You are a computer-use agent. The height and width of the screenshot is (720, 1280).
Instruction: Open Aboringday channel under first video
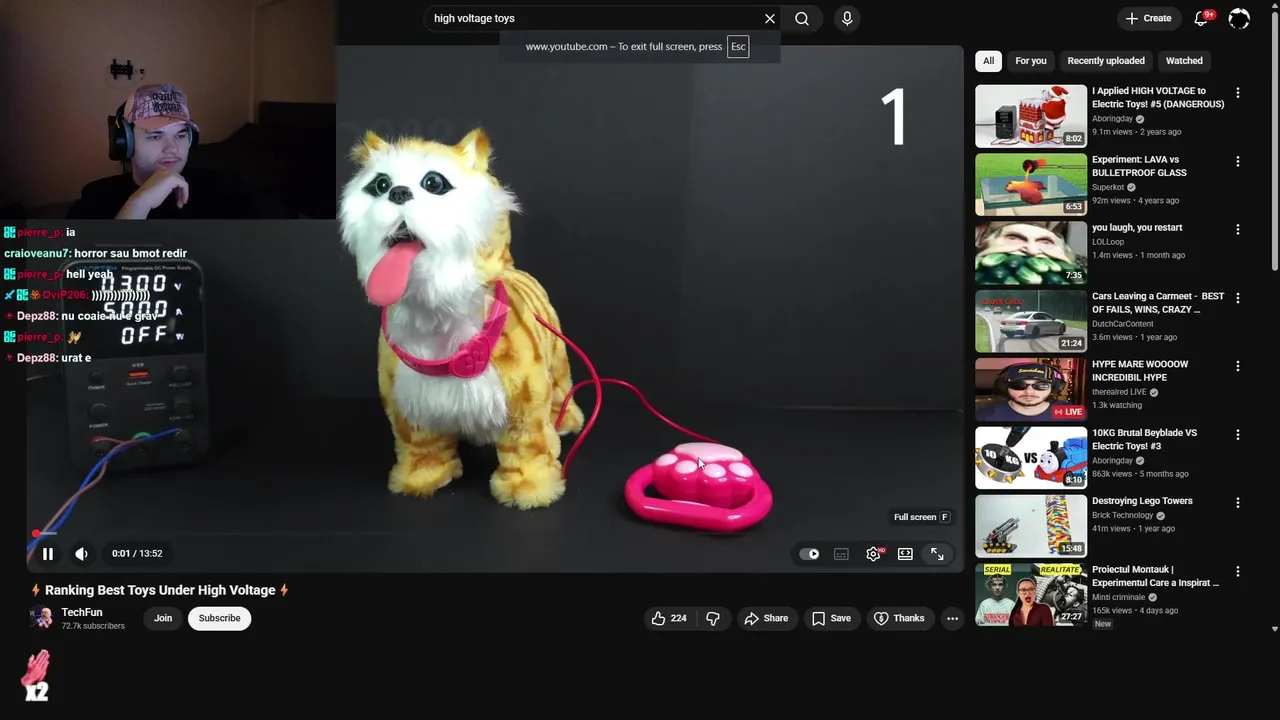[1112, 119]
